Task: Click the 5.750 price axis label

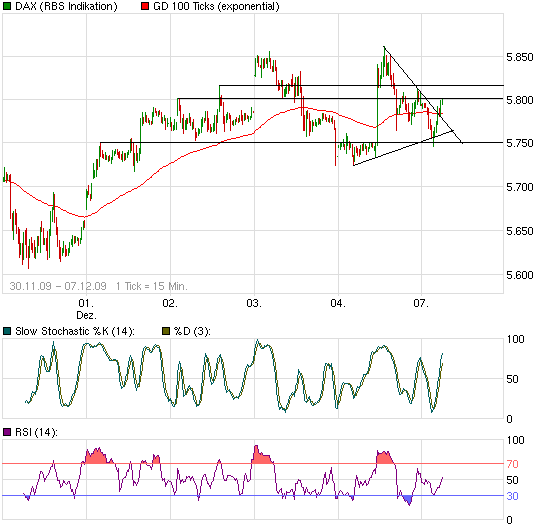Action: (x=519, y=143)
